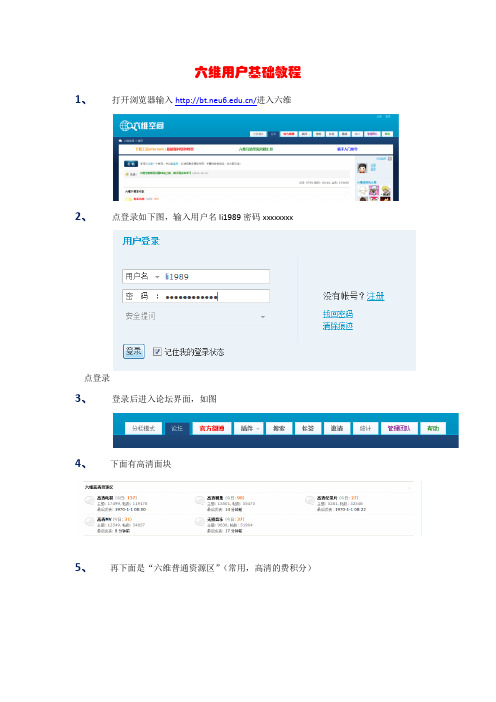Image resolution: width=496 pixels, height=702 pixels.
Task: Click in the 密码 password field
Action: pos(196,296)
